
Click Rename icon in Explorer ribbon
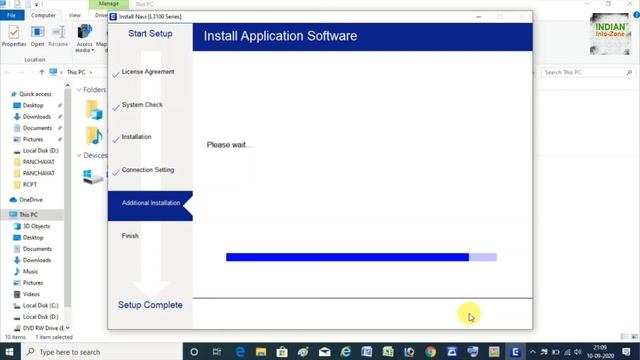pyautogui.click(x=58, y=36)
